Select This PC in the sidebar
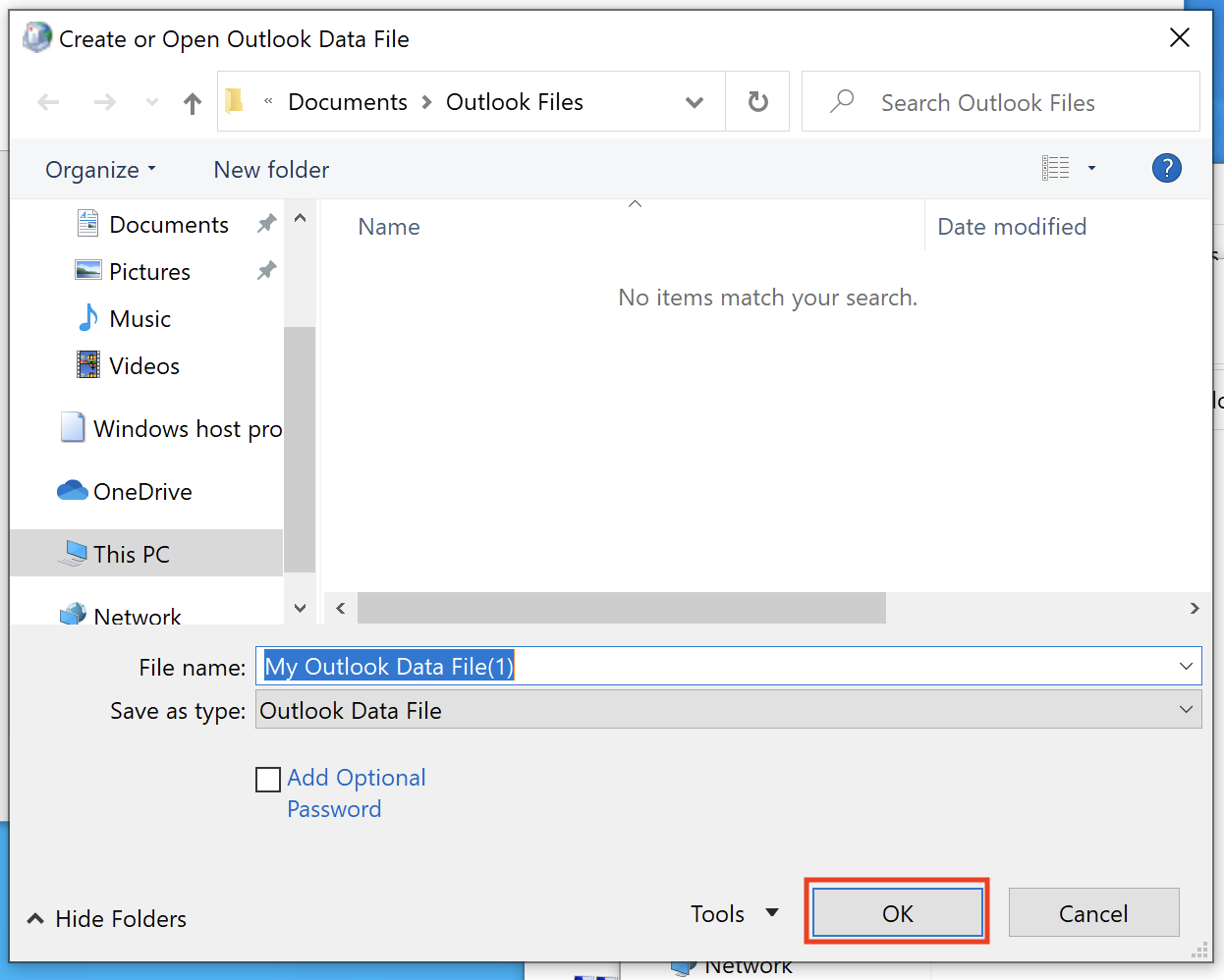 tap(132, 555)
